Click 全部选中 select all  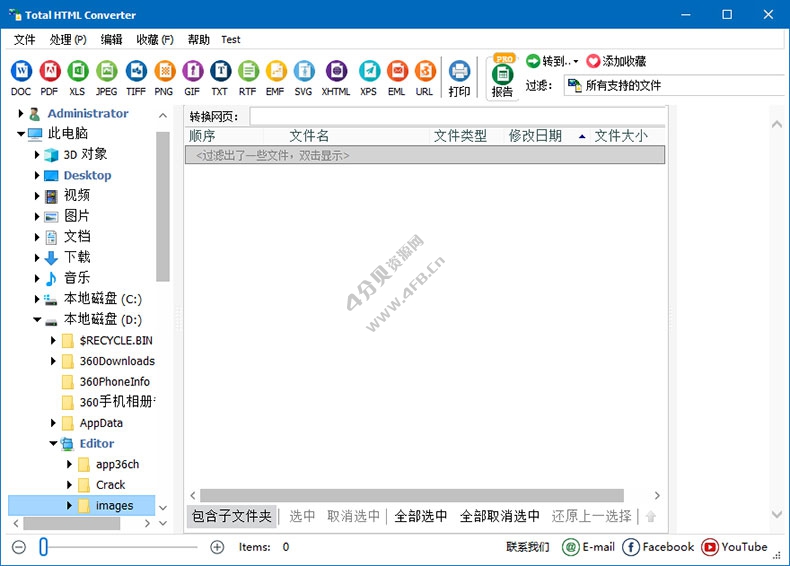[x=421, y=516]
